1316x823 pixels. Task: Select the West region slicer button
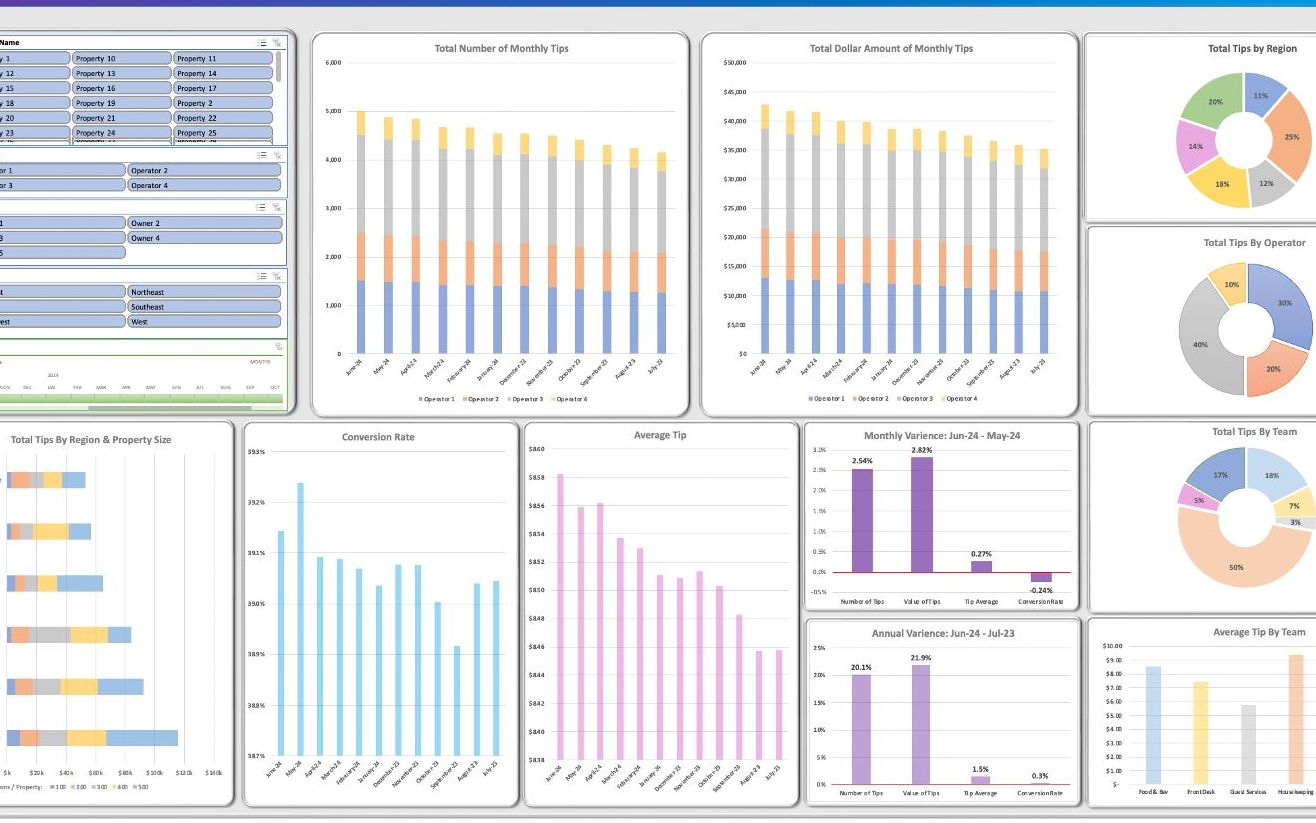tap(204, 322)
